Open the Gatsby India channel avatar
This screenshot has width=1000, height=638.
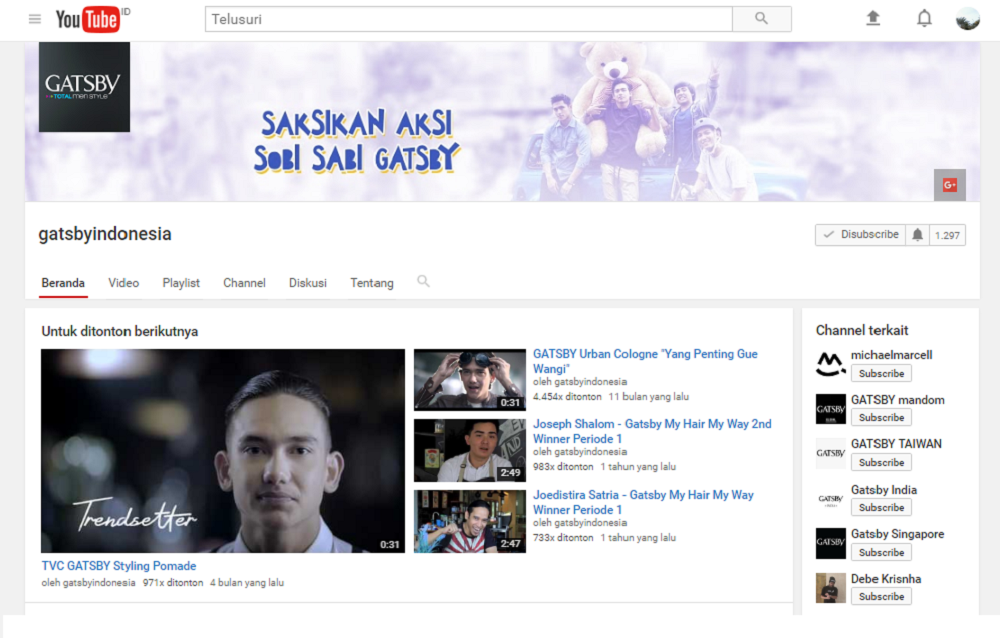tap(830, 499)
